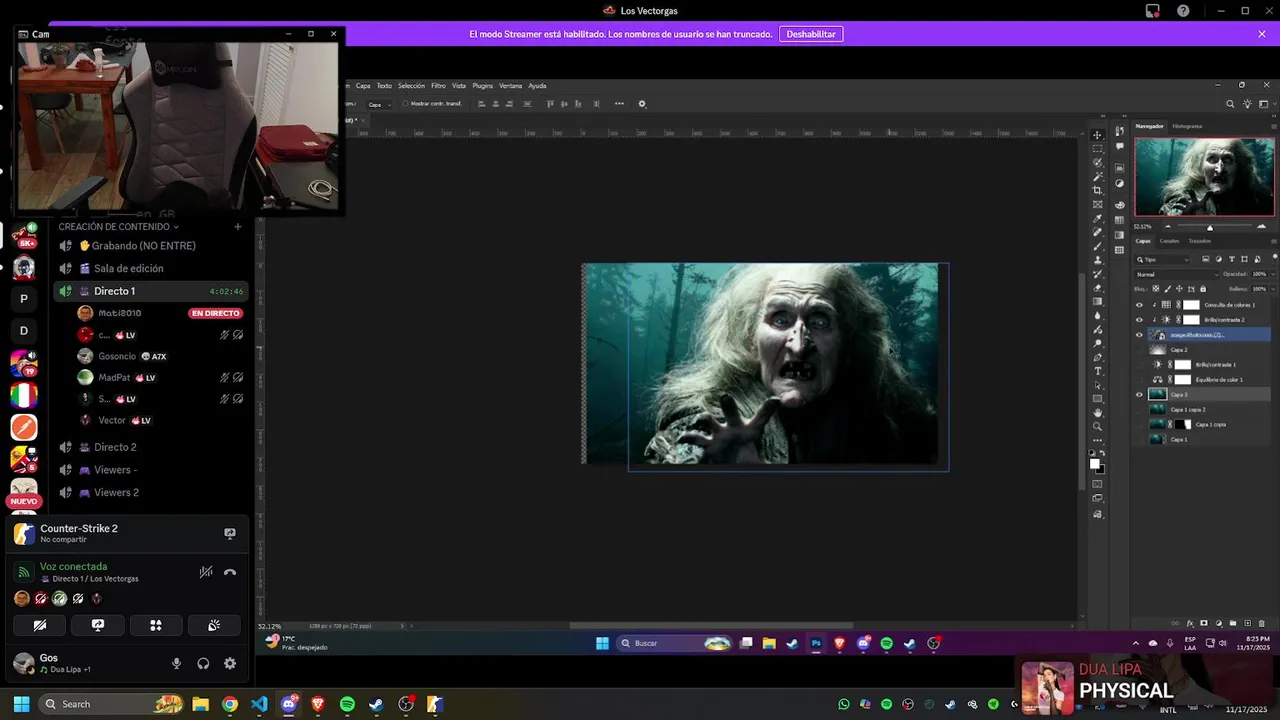Select the Crop tool

[x=1097, y=190]
